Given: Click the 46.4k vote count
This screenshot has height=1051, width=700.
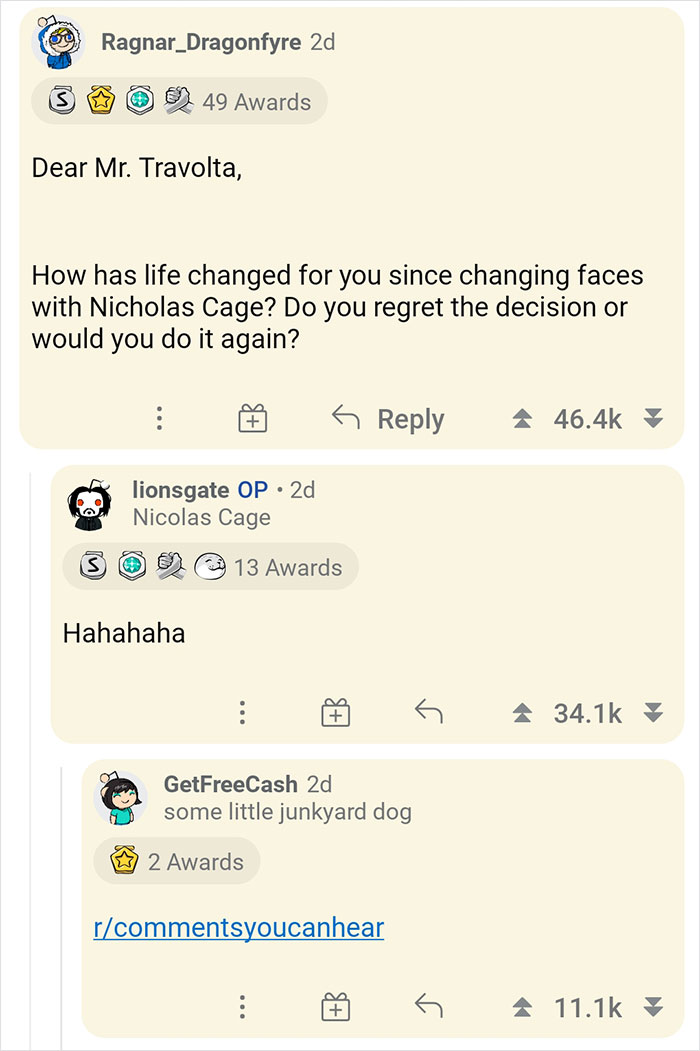Looking at the screenshot, I should [x=587, y=418].
